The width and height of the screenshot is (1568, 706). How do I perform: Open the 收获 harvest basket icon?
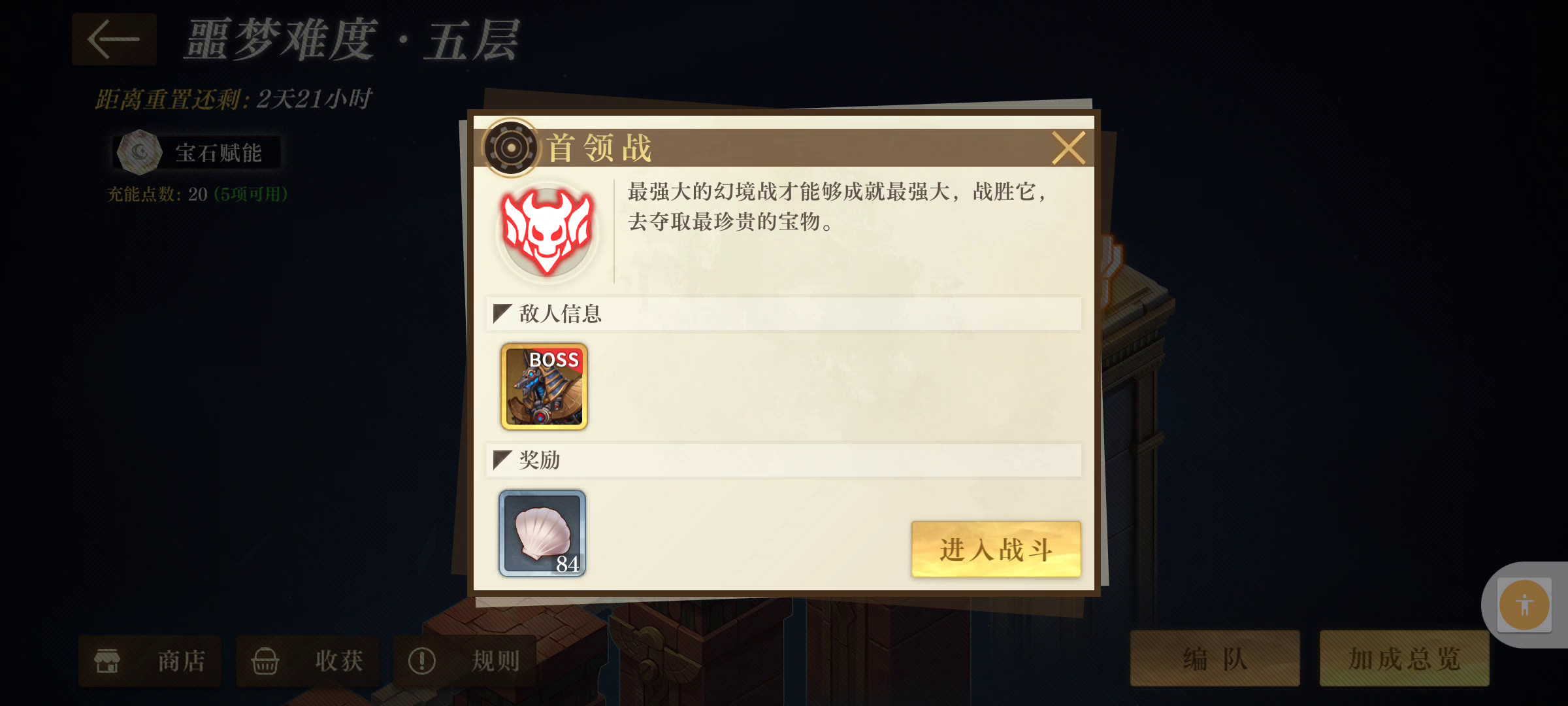pos(265,661)
